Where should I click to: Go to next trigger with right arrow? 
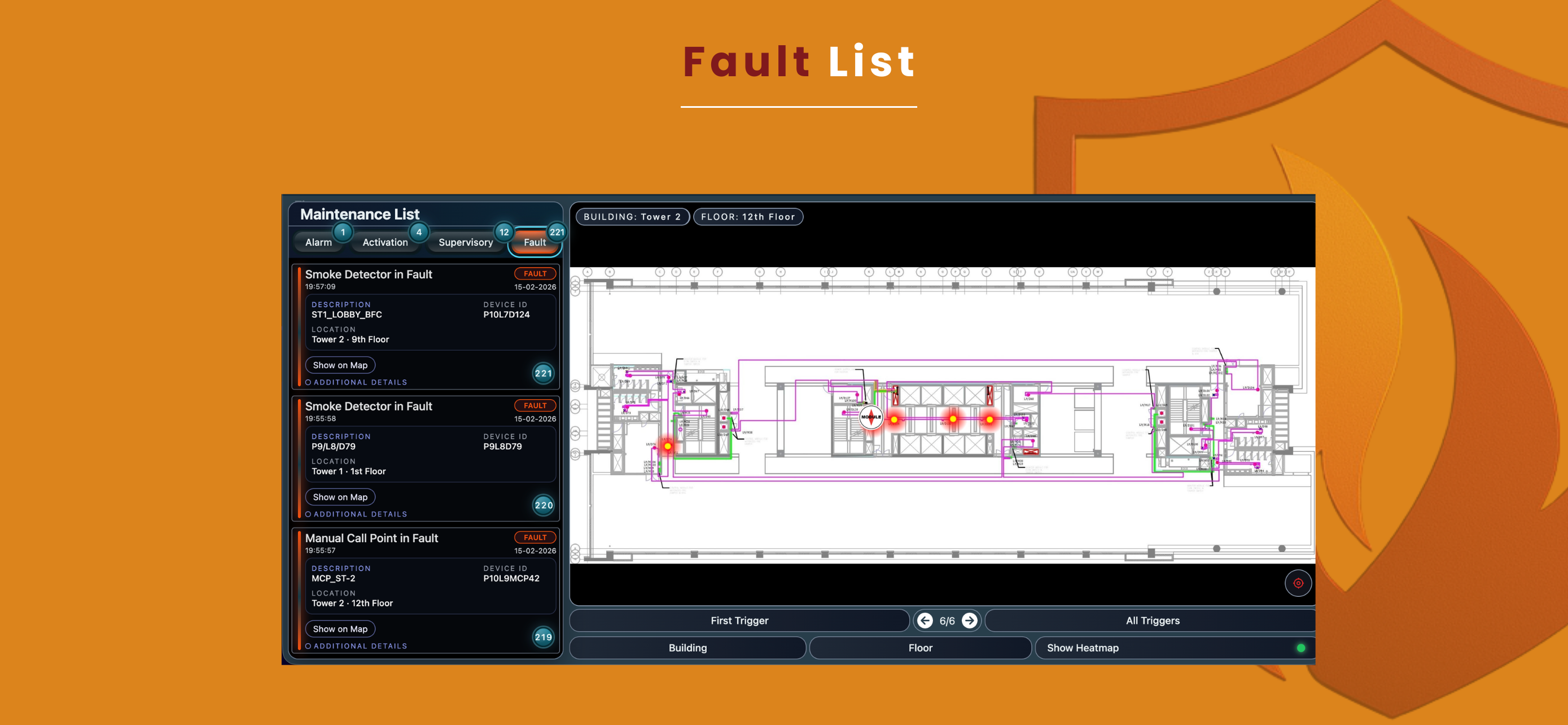(x=969, y=621)
